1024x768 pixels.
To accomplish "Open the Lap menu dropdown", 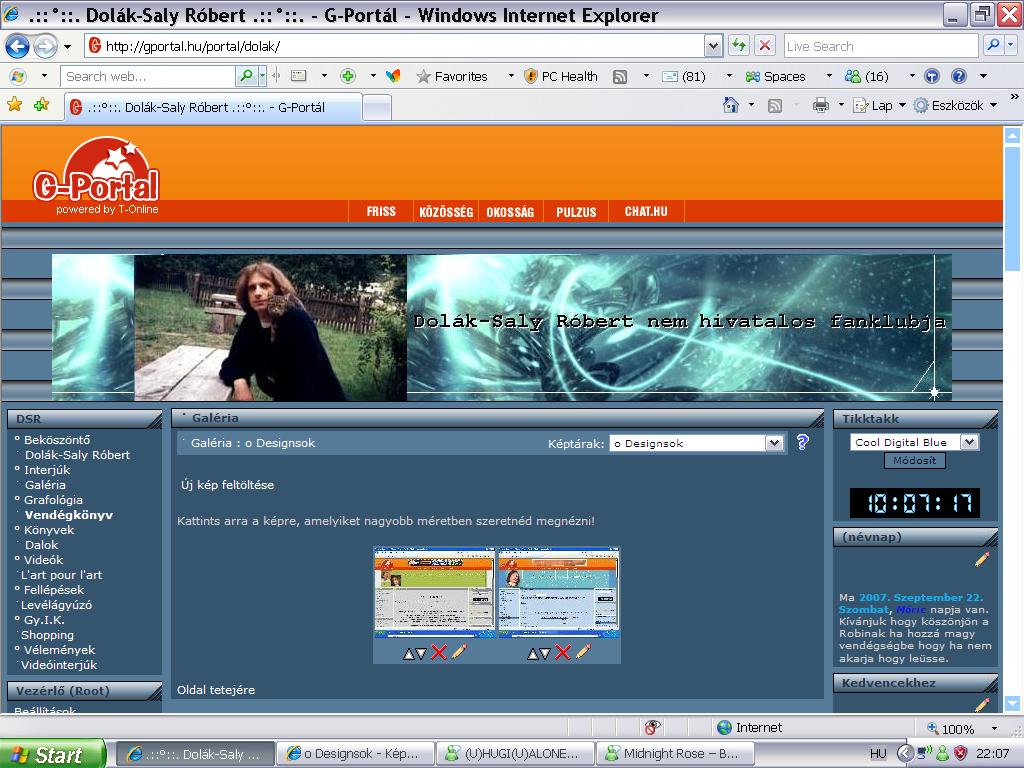I will click(902, 105).
